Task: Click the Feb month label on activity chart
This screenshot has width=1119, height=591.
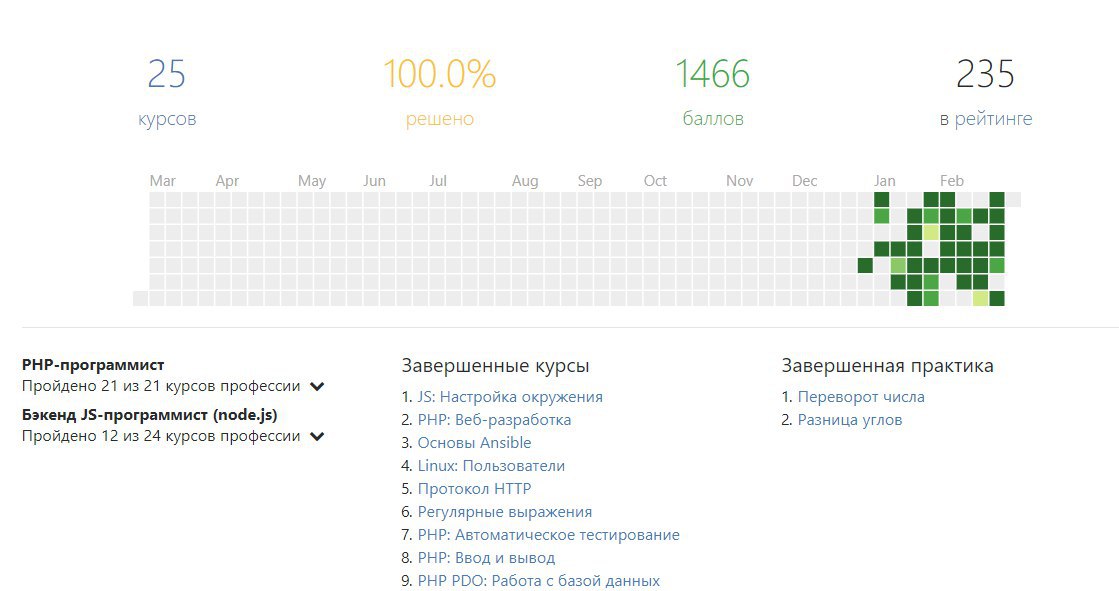Action: pyautogui.click(x=951, y=181)
